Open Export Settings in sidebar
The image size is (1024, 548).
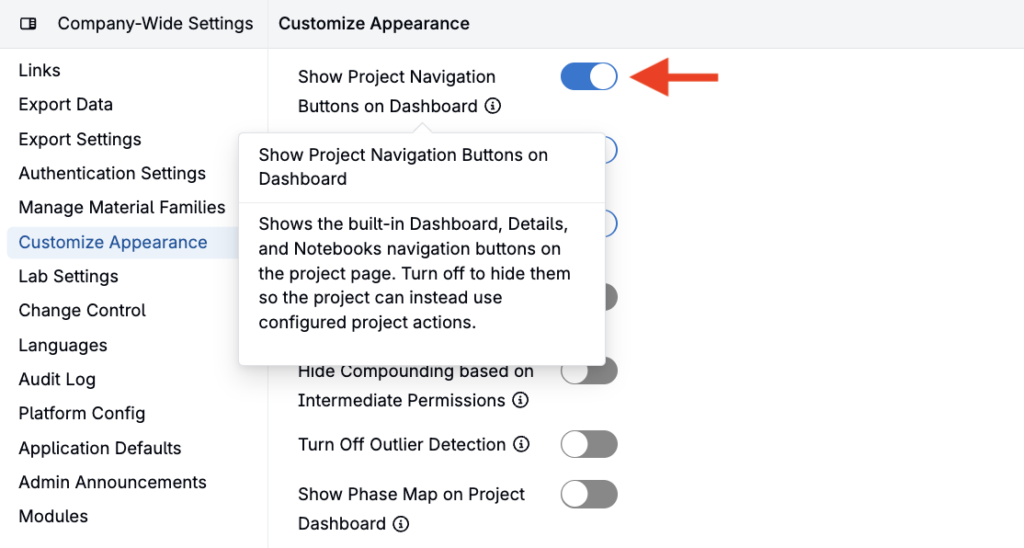(x=80, y=139)
